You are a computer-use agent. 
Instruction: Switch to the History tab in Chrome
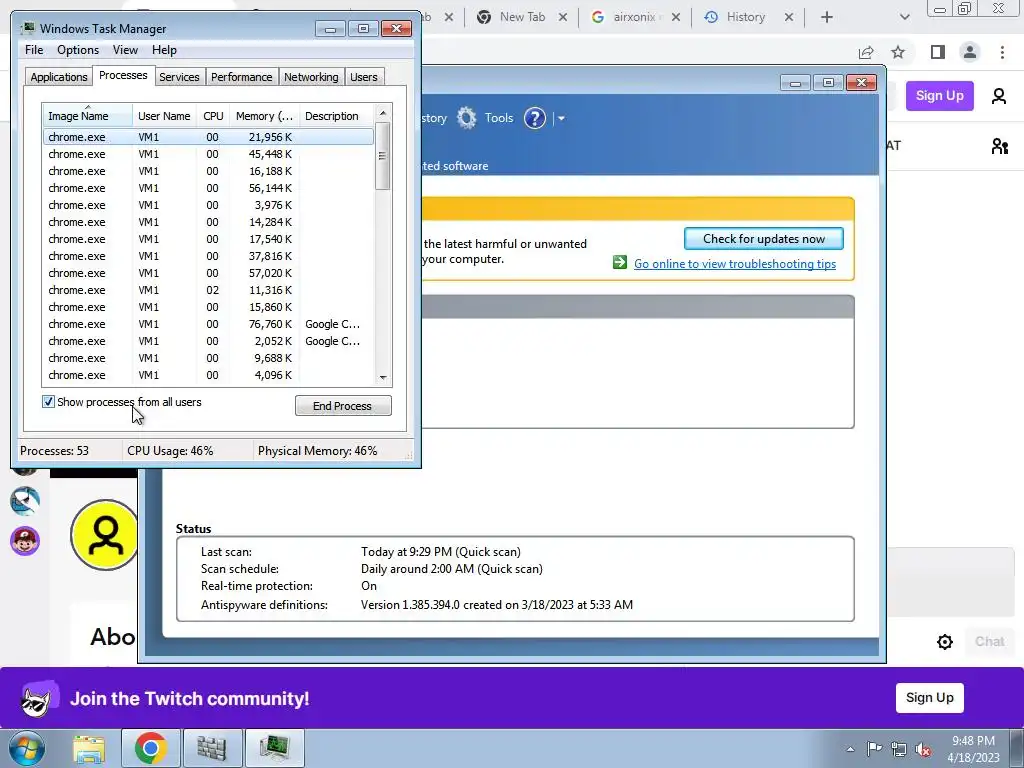click(x=744, y=17)
